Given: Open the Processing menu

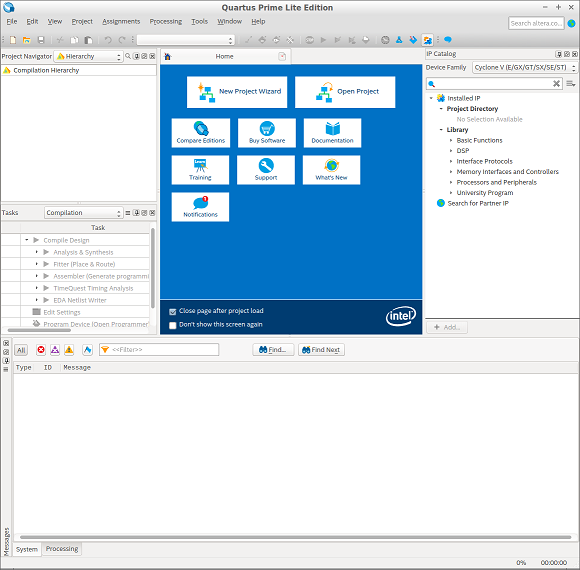Looking at the screenshot, I should (166, 21).
